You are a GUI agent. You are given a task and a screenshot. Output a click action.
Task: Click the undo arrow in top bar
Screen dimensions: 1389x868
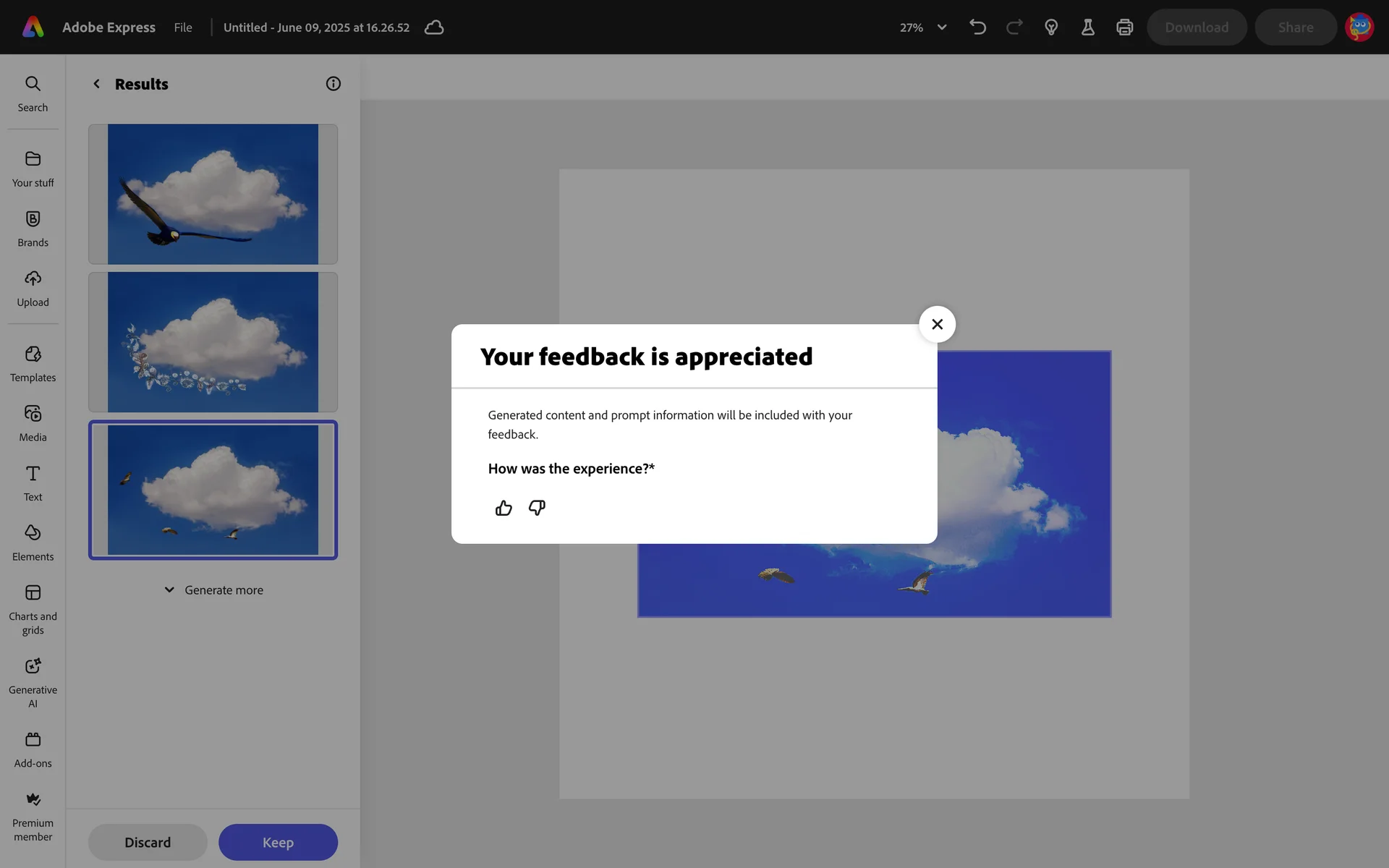pyautogui.click(x=977, y=27)
